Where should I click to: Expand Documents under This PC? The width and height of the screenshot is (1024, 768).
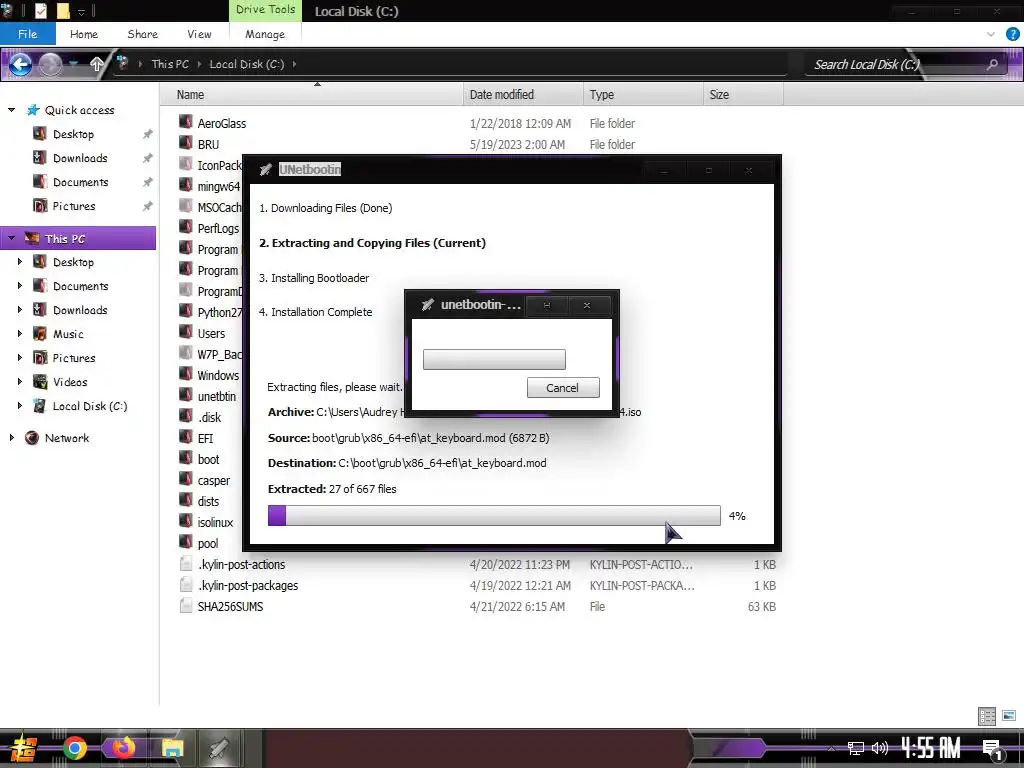[20, 286]
